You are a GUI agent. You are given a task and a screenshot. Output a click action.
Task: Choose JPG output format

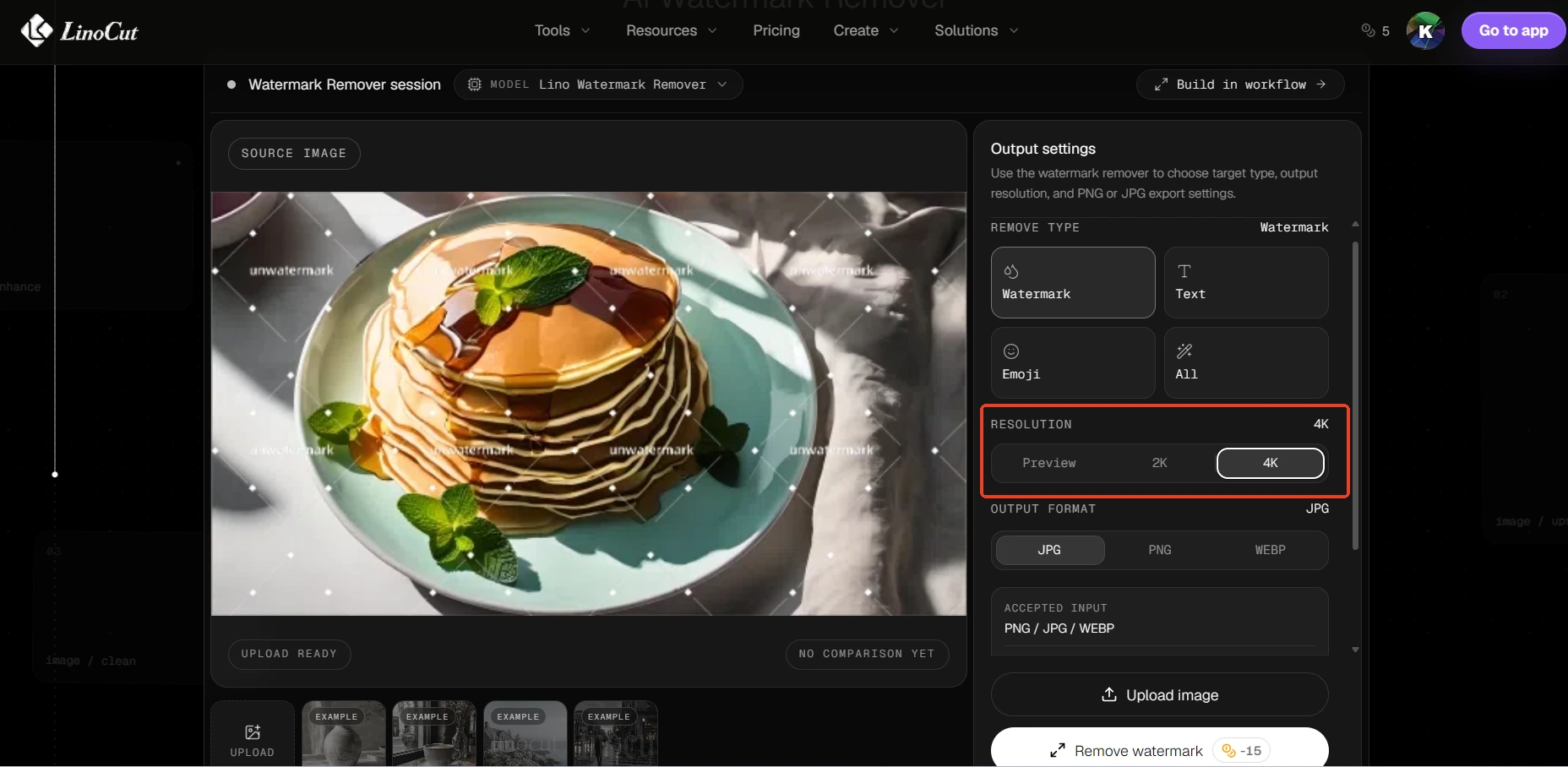tap(1049, 550)
